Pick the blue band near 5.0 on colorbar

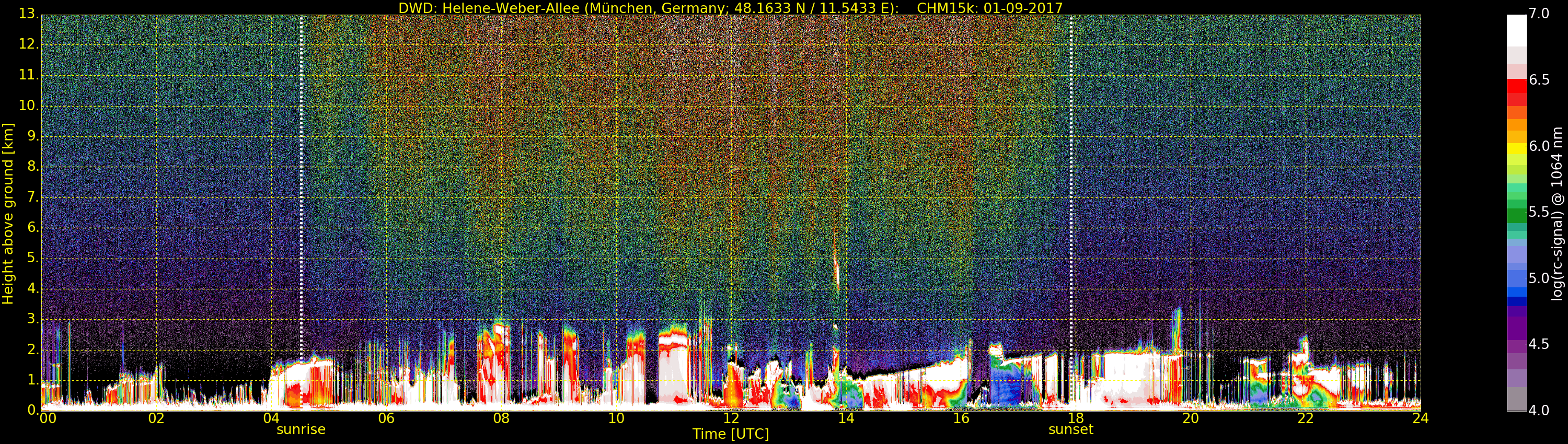[x=1516, y=279]
